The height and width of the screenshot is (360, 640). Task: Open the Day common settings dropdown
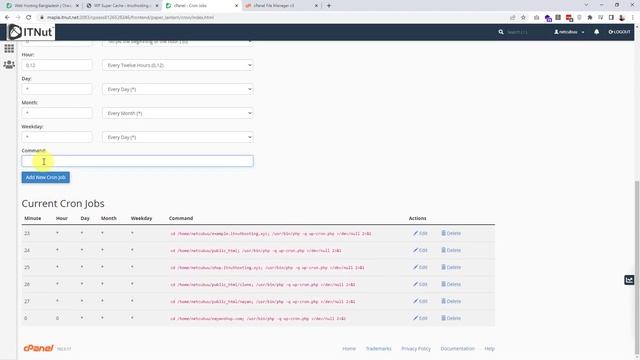click(x=178, y=89)
